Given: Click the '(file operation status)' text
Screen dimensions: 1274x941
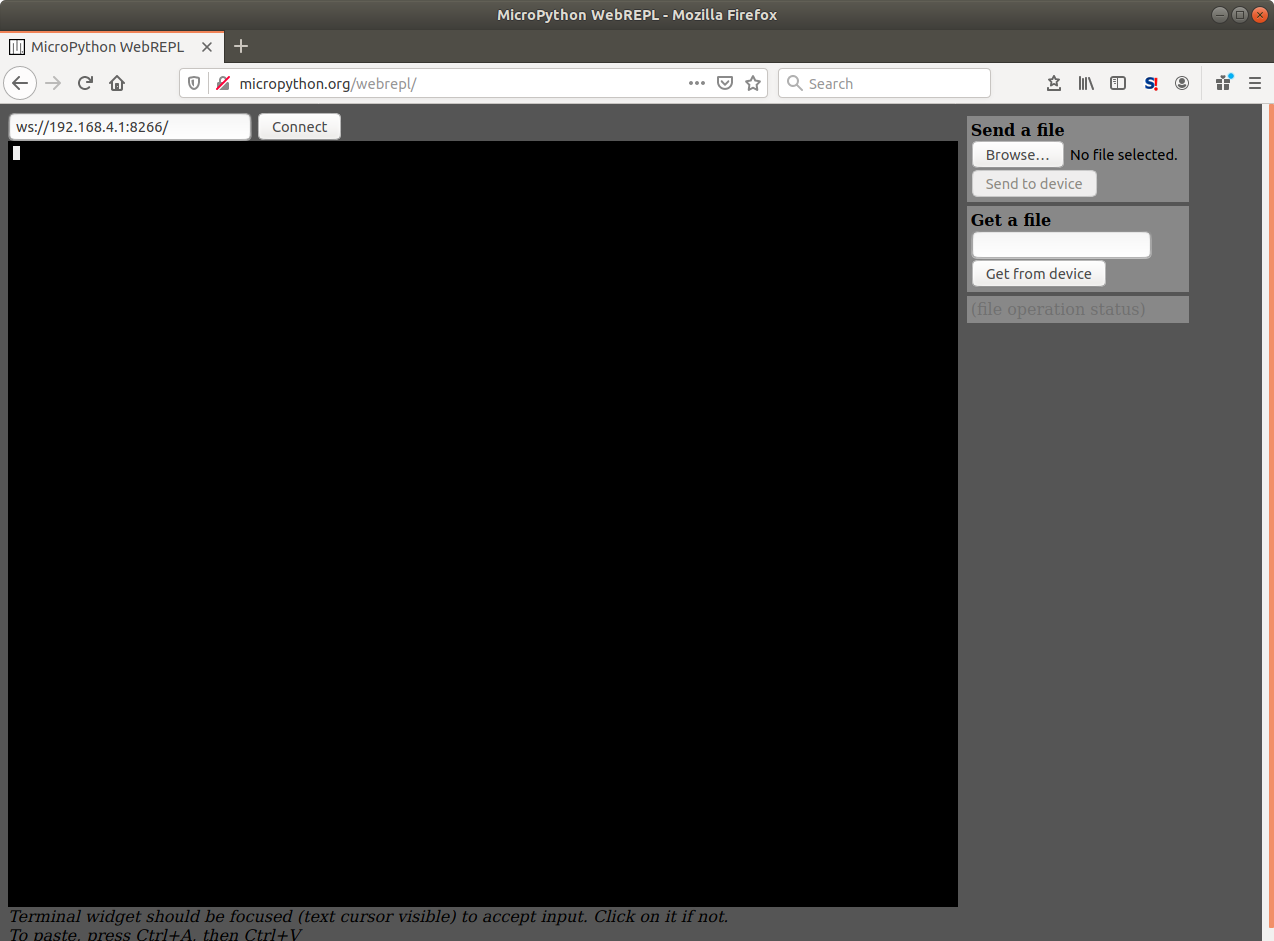Looking at the screenshot, I should pyautogui.click(x=1058, y=309).
